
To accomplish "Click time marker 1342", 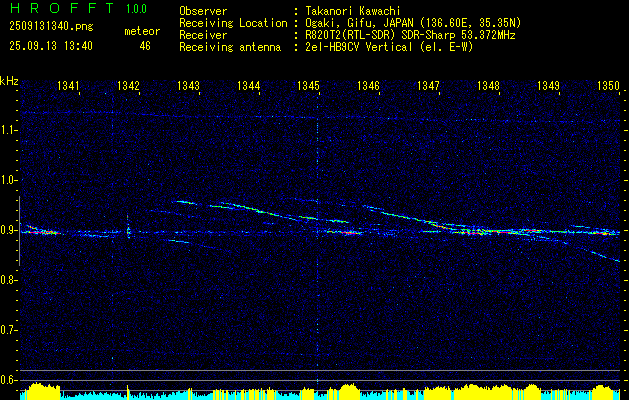I will click(x=128, y=85).
